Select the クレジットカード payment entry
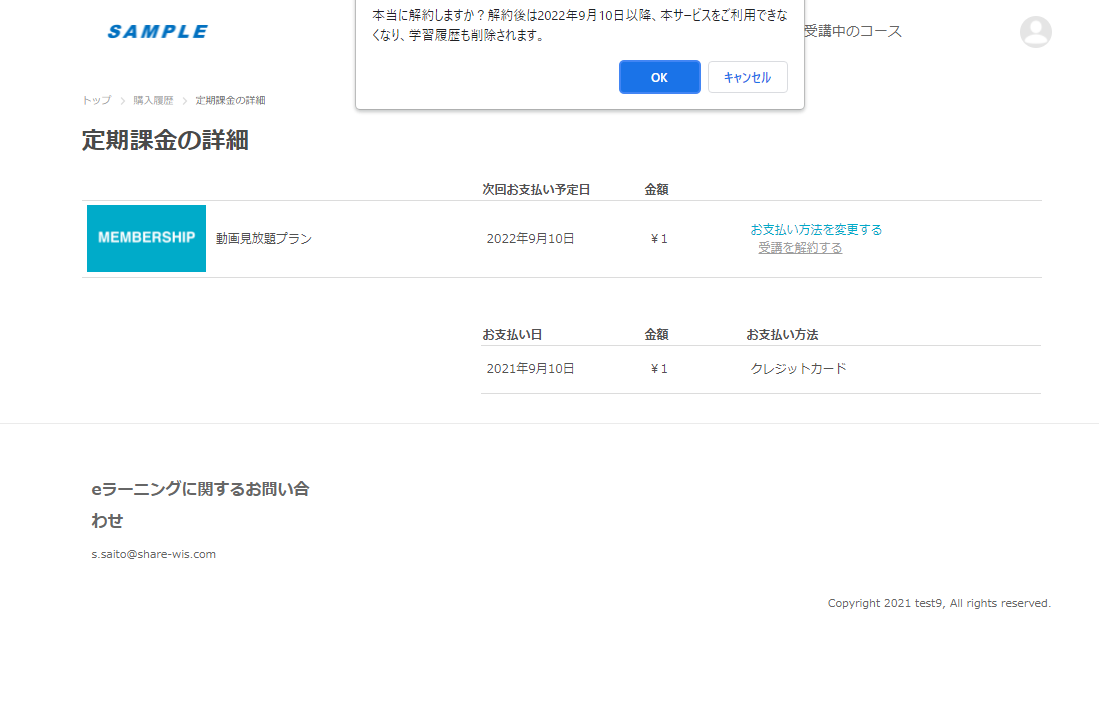The width and height of the screenshot is (1099, 725). [798, 368]
